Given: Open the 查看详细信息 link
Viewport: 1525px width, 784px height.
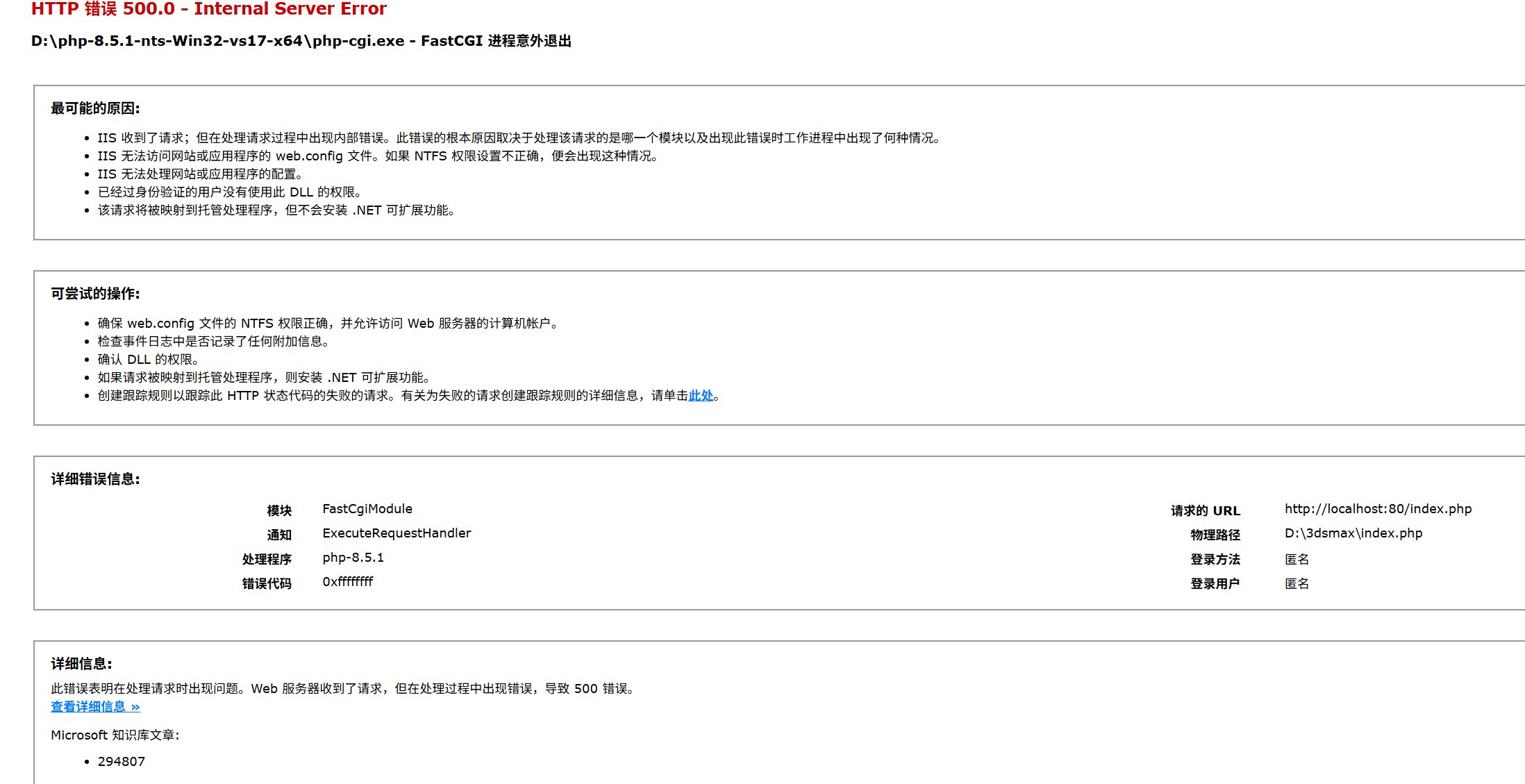Looking at the screenshot, I should (x=95, y=707).
